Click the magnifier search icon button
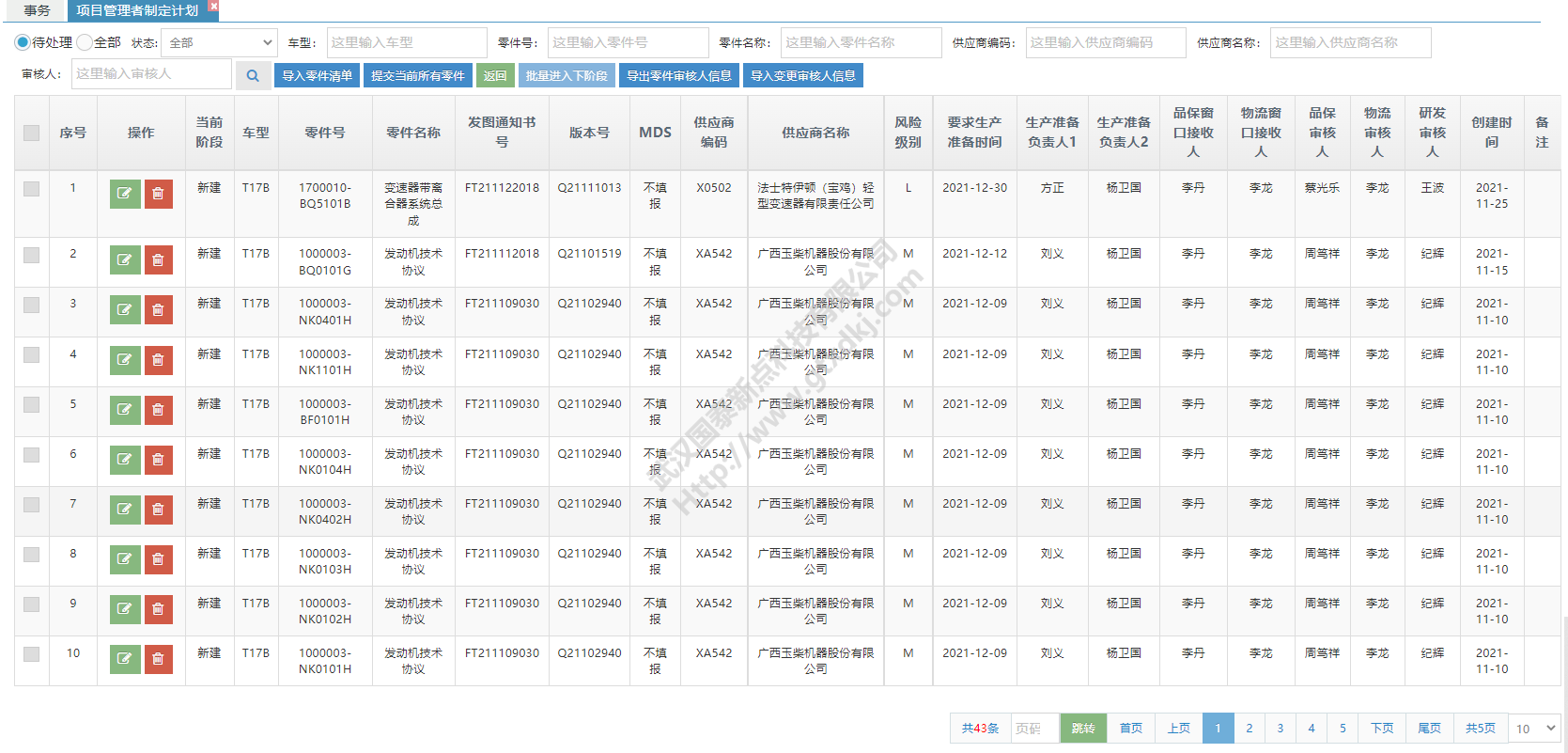Viewport: 1568px width, 753px height. click(x=253, y=76)
